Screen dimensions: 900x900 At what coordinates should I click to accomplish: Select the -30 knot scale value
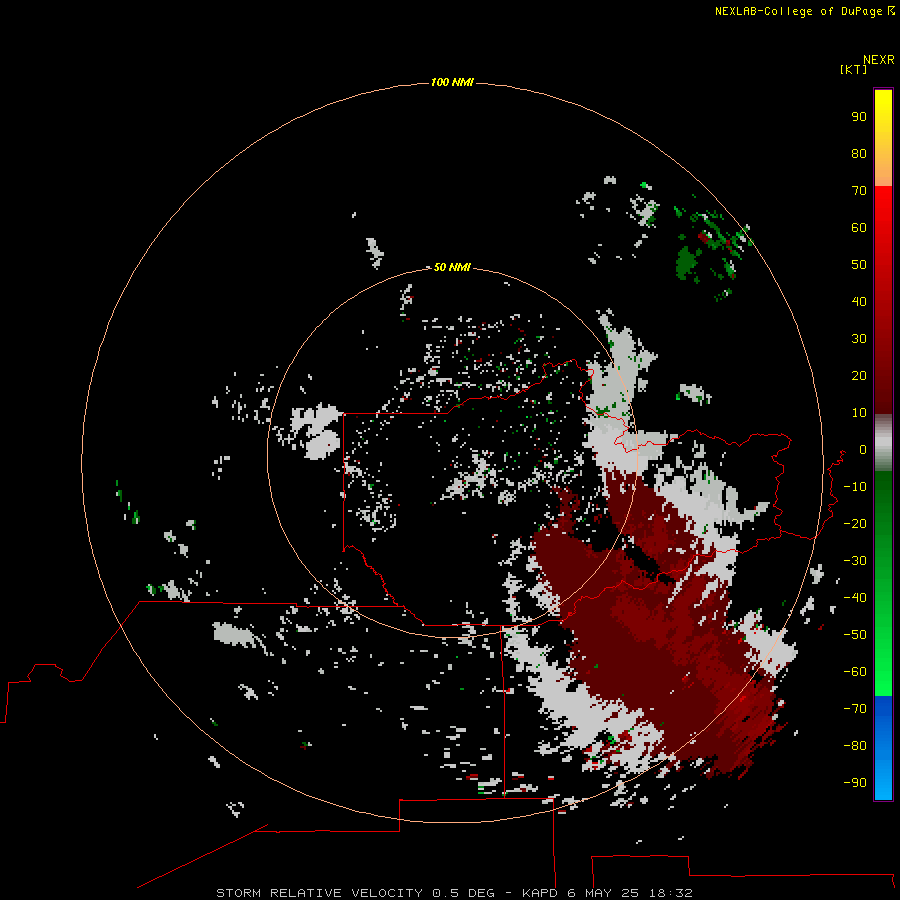[x=855, y=561]
